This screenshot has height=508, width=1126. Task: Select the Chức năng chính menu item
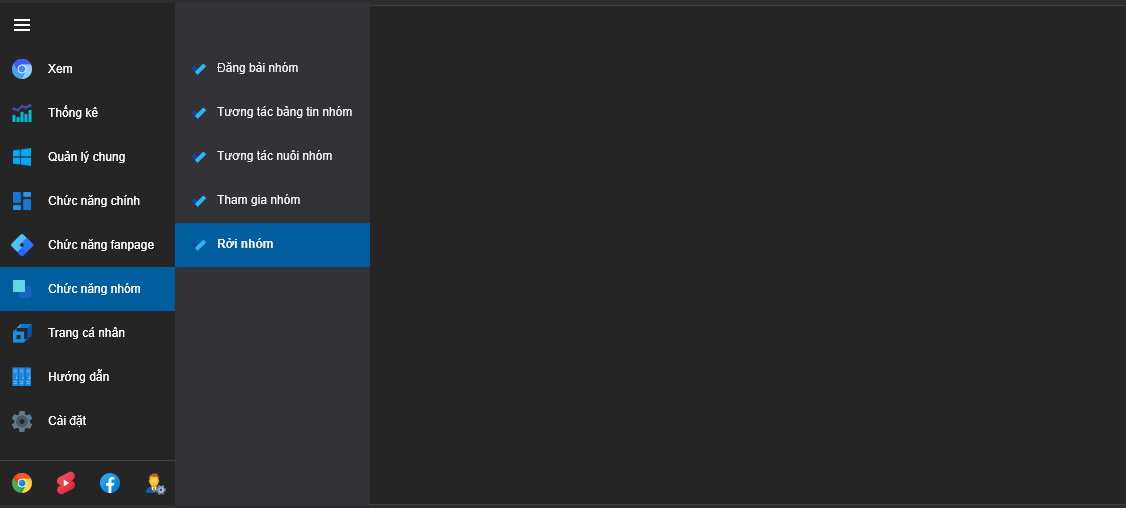88,201
